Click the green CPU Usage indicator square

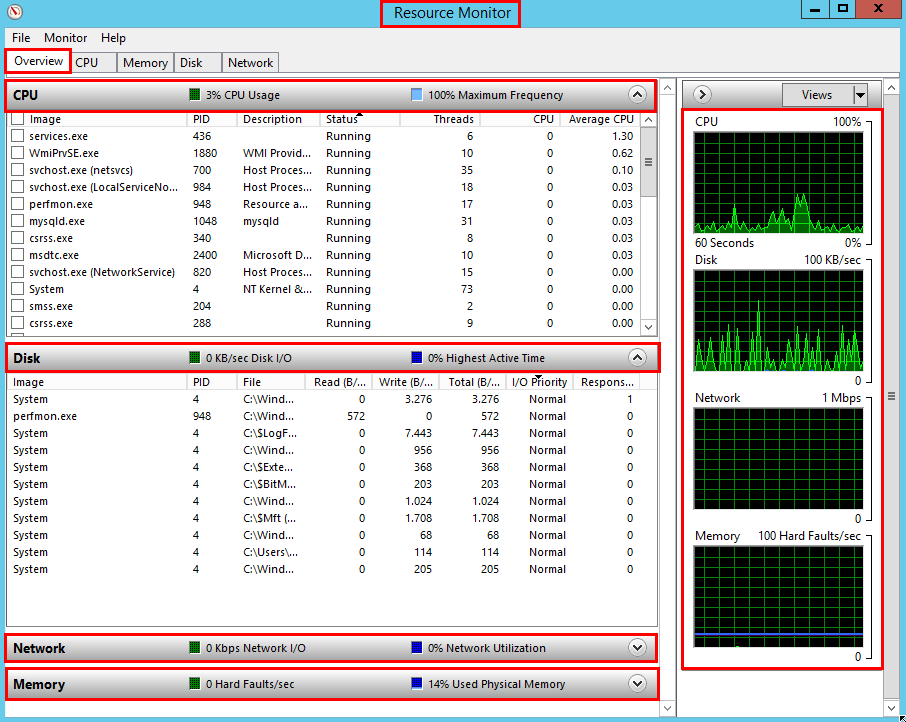click(195, 94)
